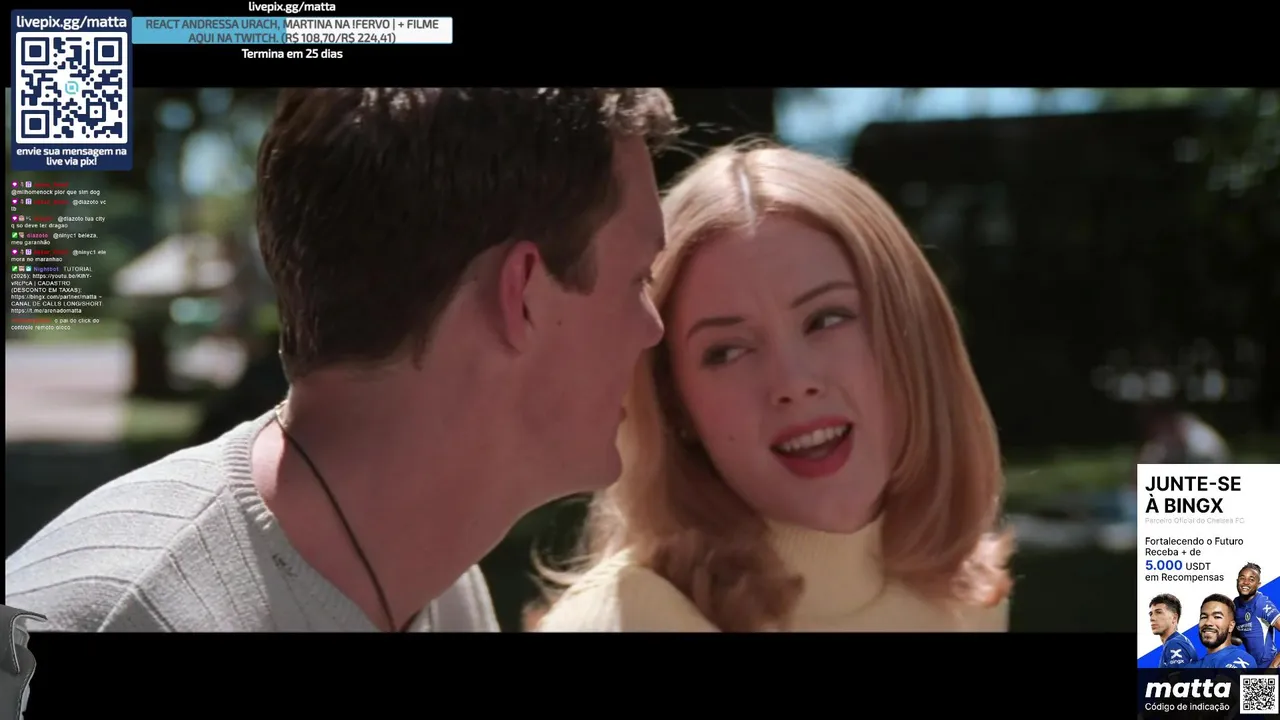Click the centered 'livepix.gg/matta' title at top
The height and width of the screenshot is (720, 1280).
click(x=292, y=7)
